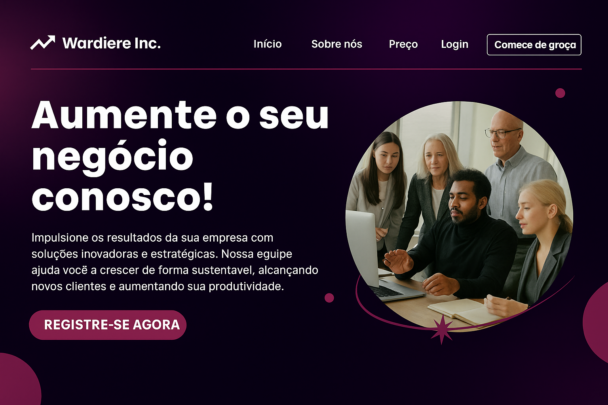Click the REGISTRE-SE AGORA button

pyautogui.click(x=108, y=325)
